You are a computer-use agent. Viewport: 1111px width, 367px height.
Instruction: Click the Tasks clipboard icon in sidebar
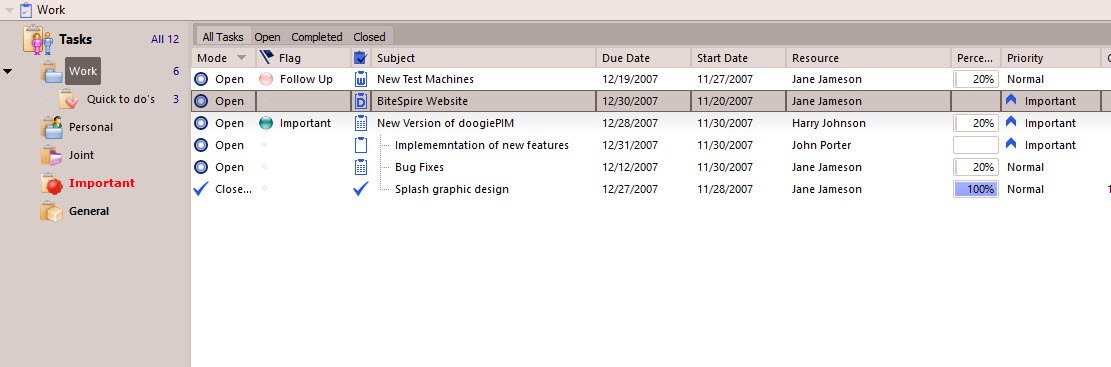click(x=38, y=40)
